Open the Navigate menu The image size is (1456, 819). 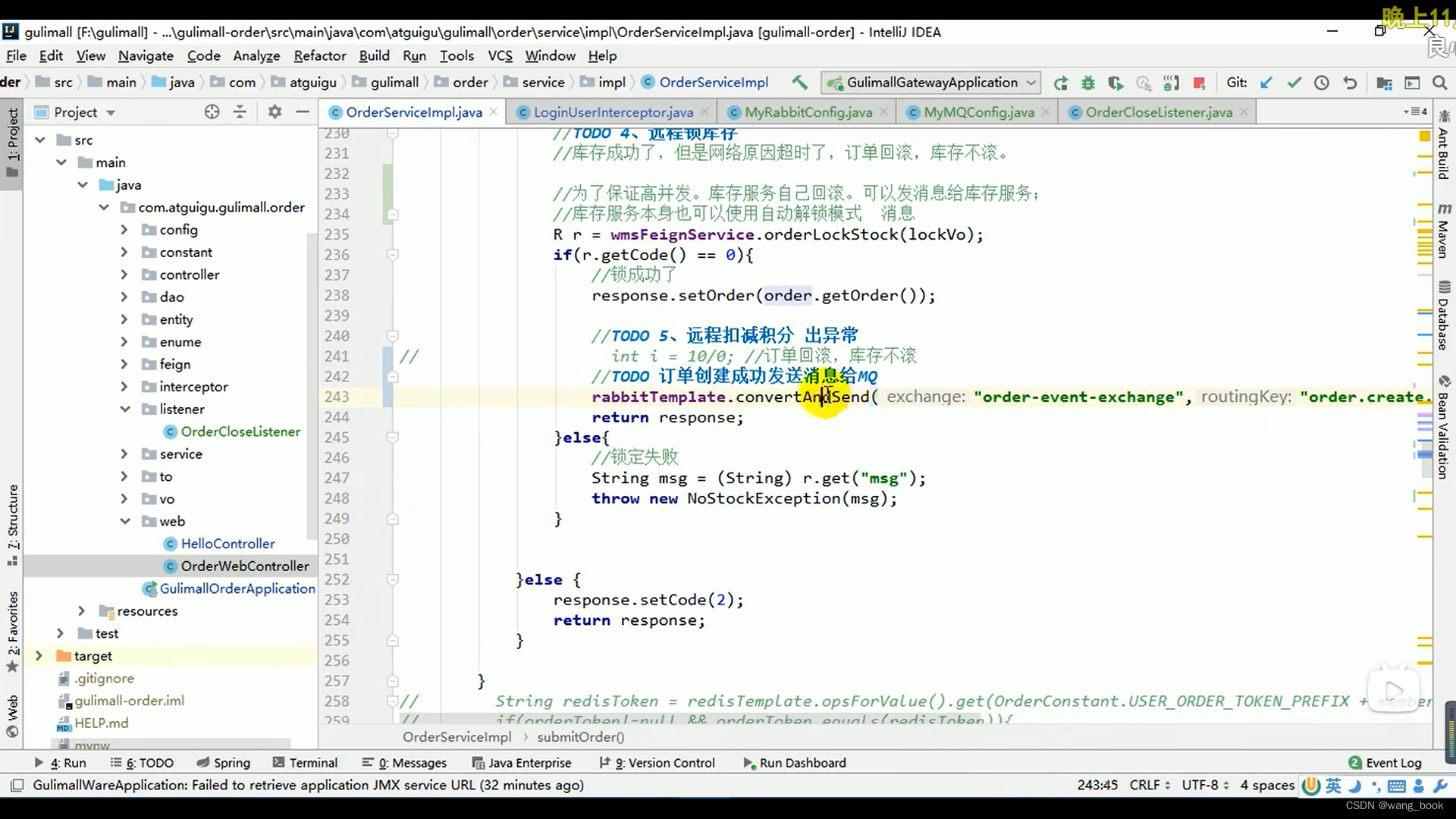click(x=146, y=56)
